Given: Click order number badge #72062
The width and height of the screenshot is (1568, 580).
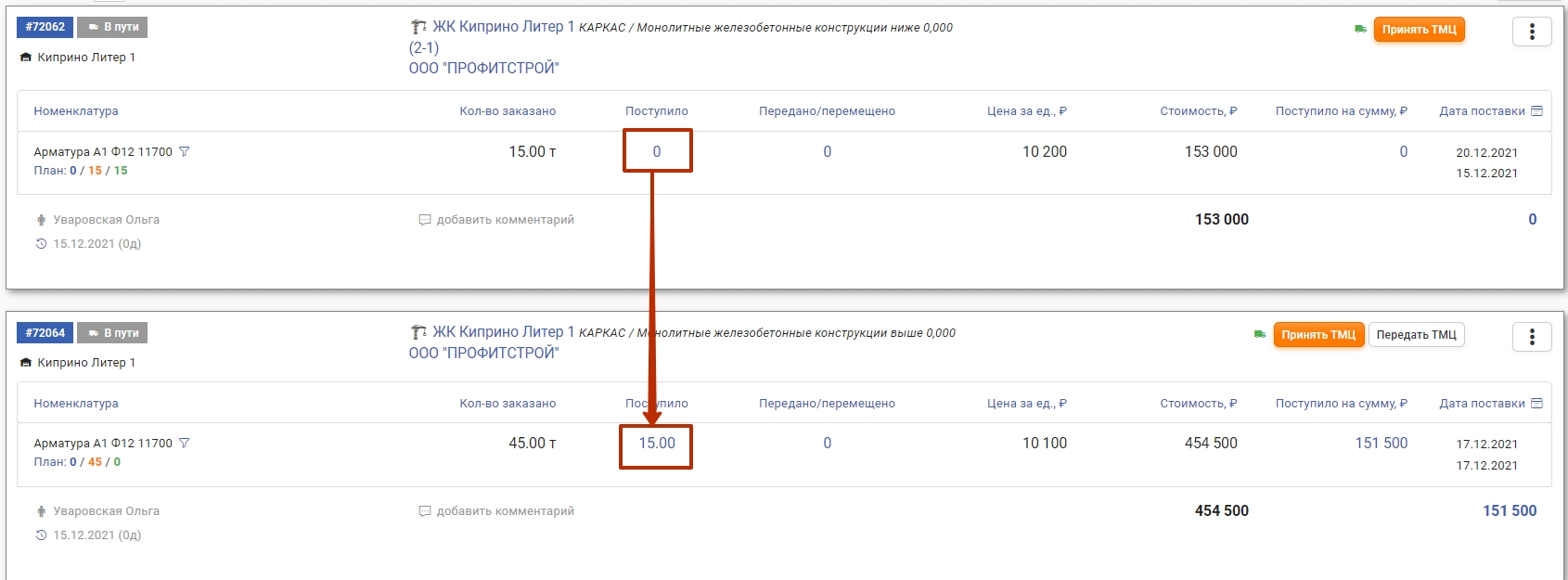Looking at the screenshot, I should click(x=45, y=27).
